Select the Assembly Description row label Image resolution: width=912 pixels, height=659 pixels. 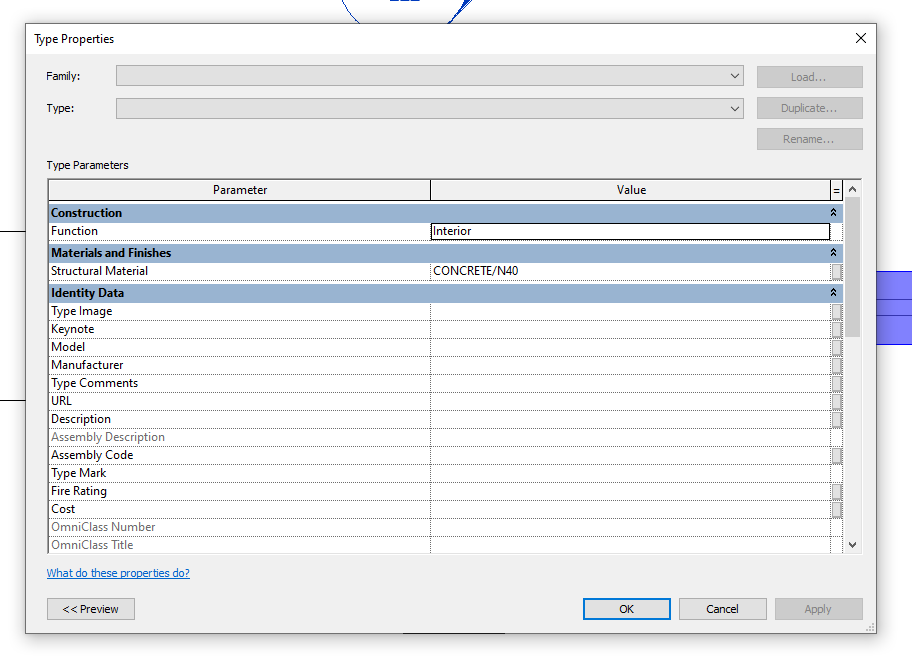tap(108, 437)
